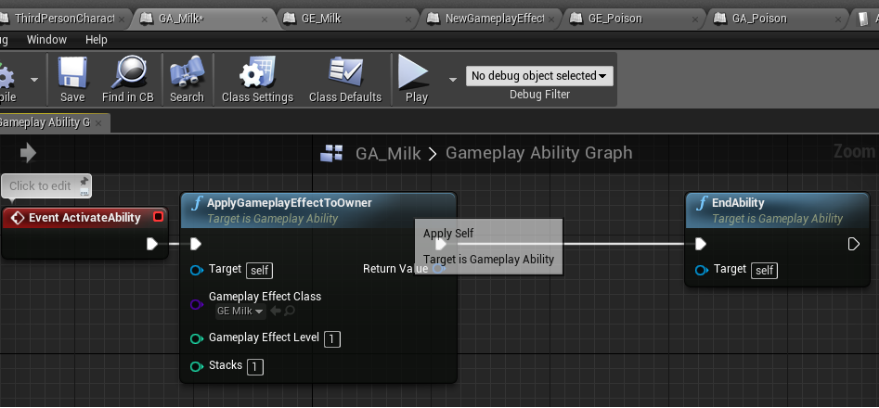879x408 pixels.
Task: Click ApplyGameplayEffectToOwner input exec pin
Action: tap(195, 244)
